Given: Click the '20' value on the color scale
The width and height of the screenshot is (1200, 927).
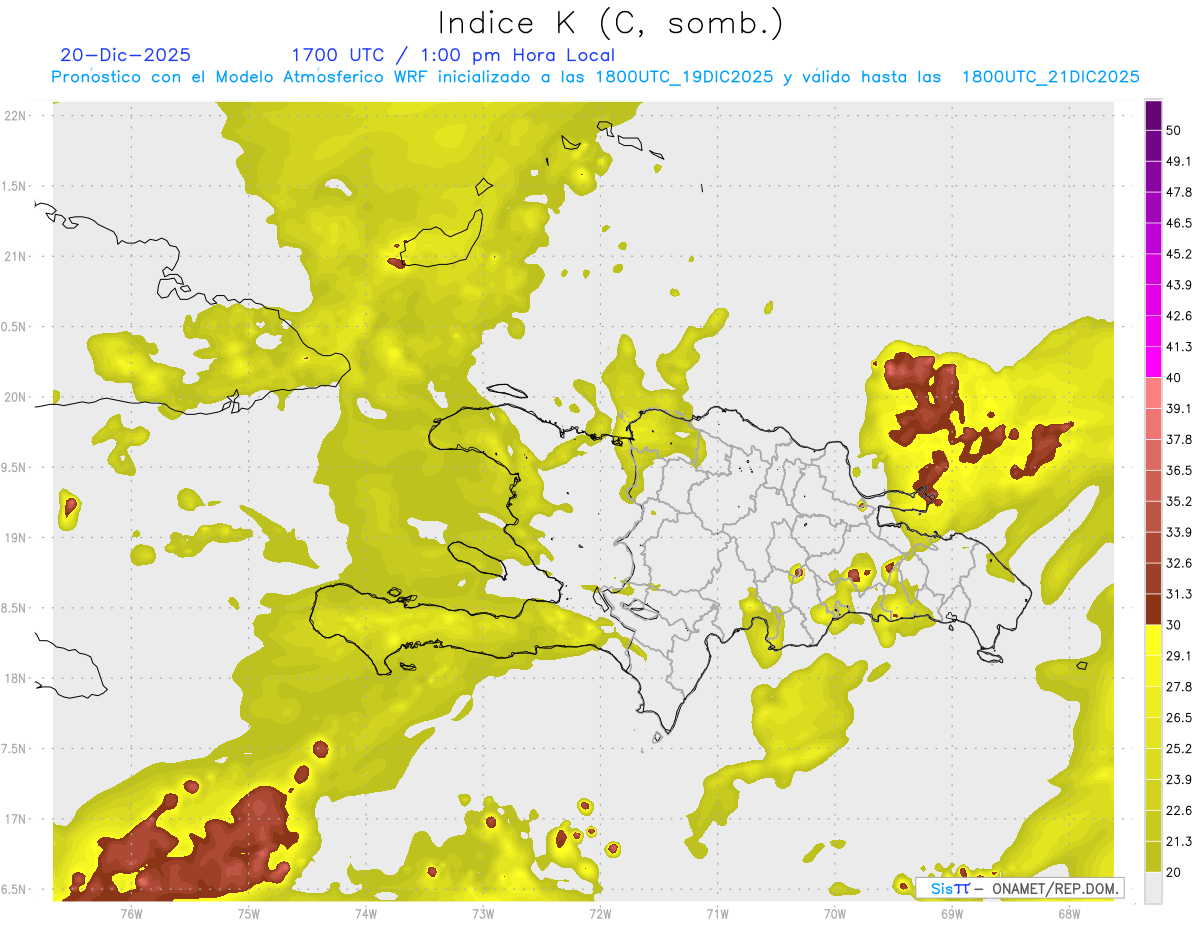Looking at the screenshot, I should (1175, 874).
